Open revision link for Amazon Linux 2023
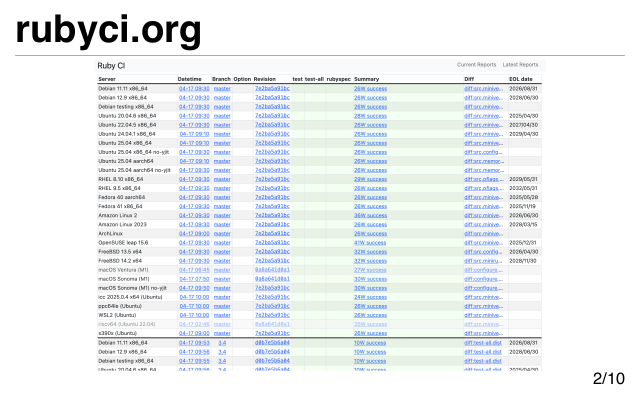Viewport: 640px width, 400px height. [272, 224]
